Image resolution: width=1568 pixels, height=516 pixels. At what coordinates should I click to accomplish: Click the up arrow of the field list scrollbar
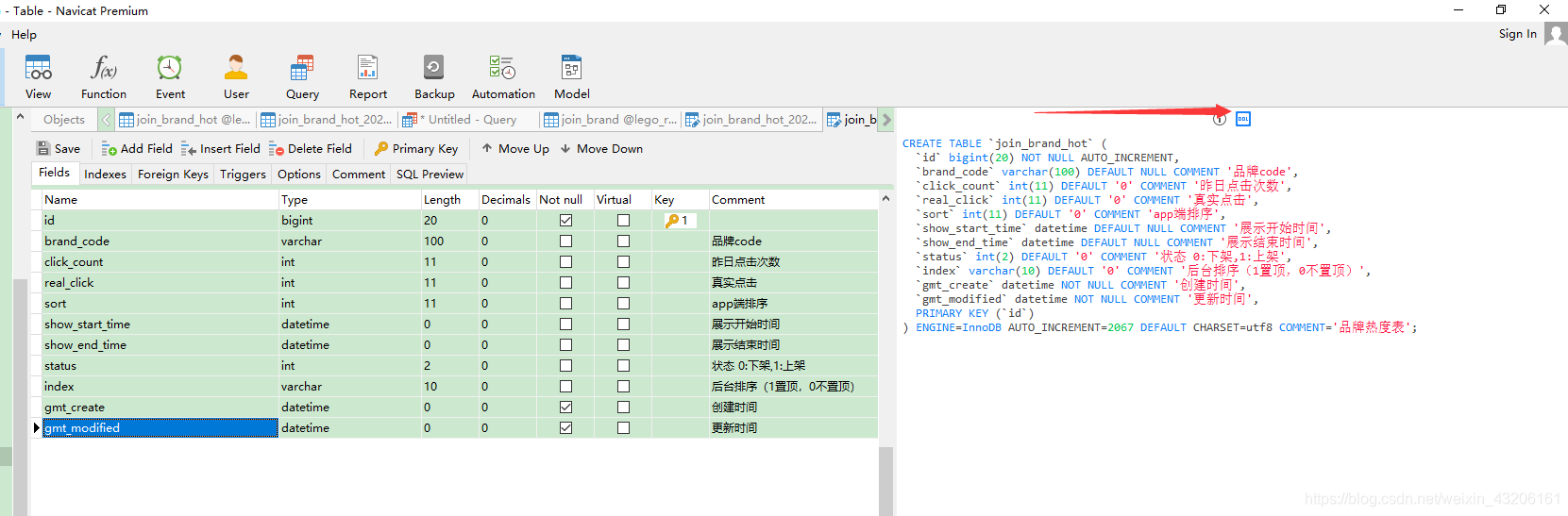885,199
